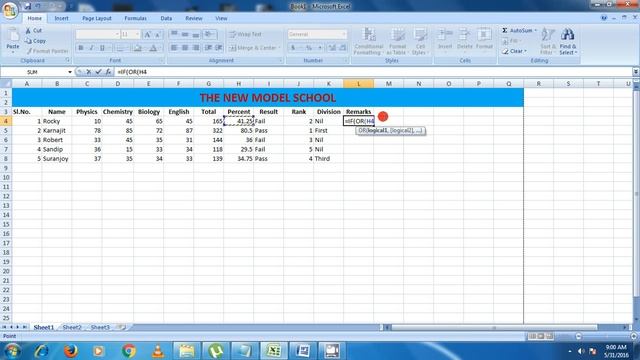Click Merge & Center
The width and height of the screenshot is (640, 360).
pyautogui.click(x=254, y=48)
